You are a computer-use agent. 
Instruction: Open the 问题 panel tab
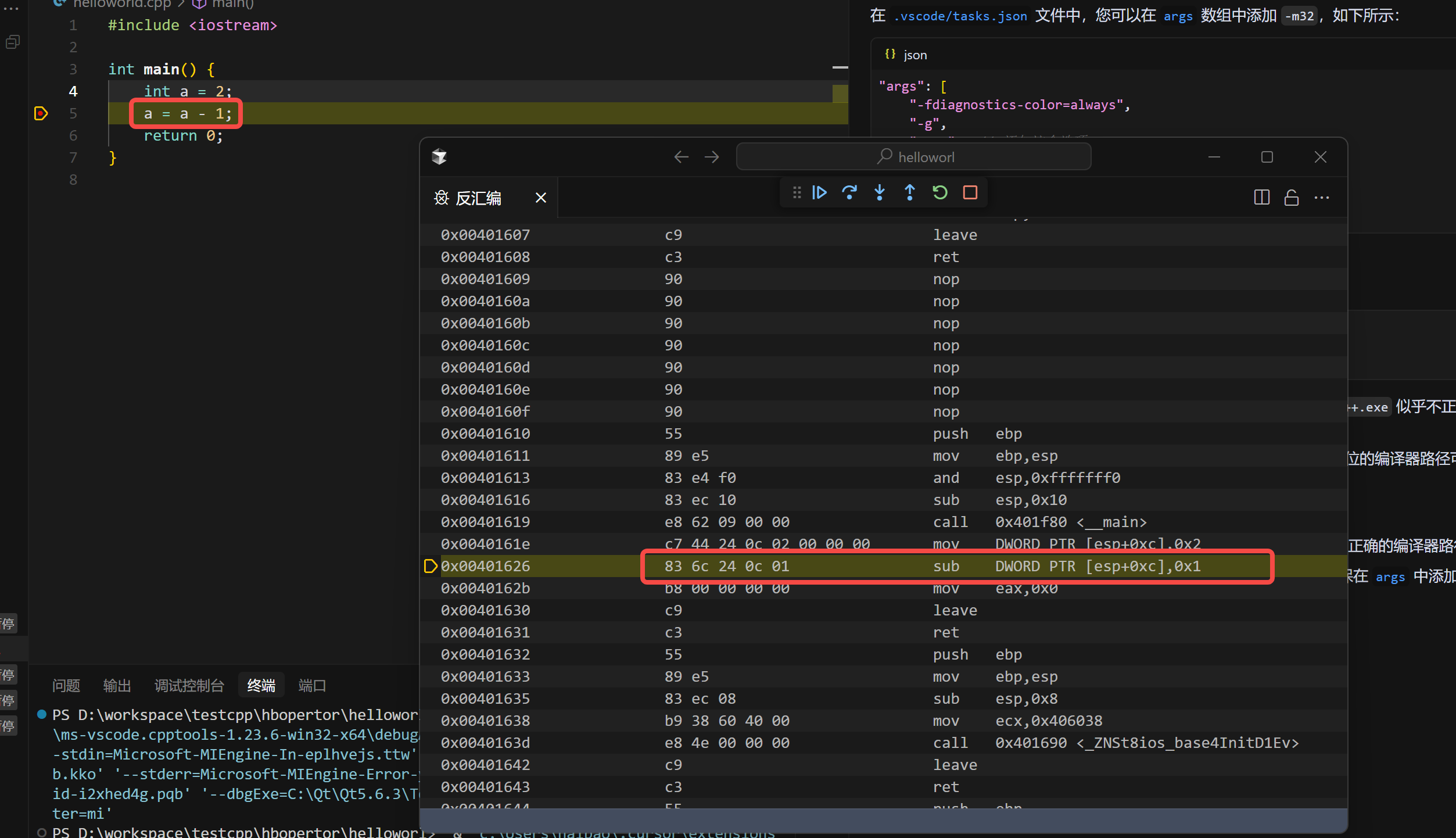[66, 686]
